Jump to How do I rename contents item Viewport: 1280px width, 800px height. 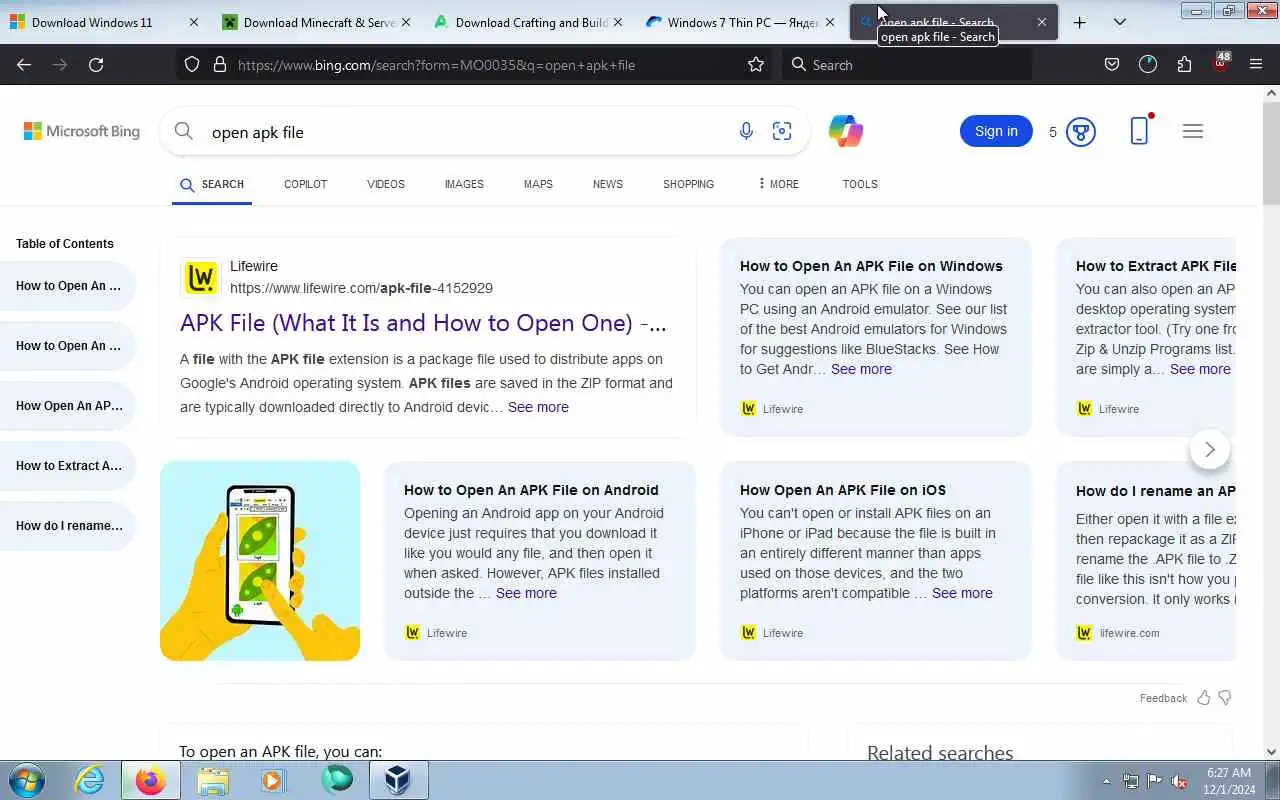(68, 525)
